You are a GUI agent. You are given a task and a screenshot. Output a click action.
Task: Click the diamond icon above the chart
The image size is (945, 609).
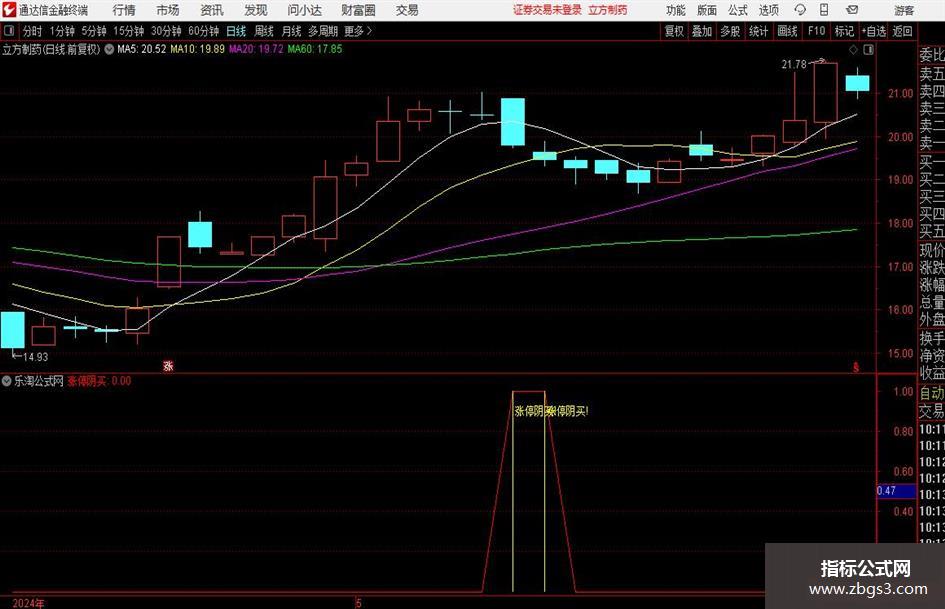853,50
